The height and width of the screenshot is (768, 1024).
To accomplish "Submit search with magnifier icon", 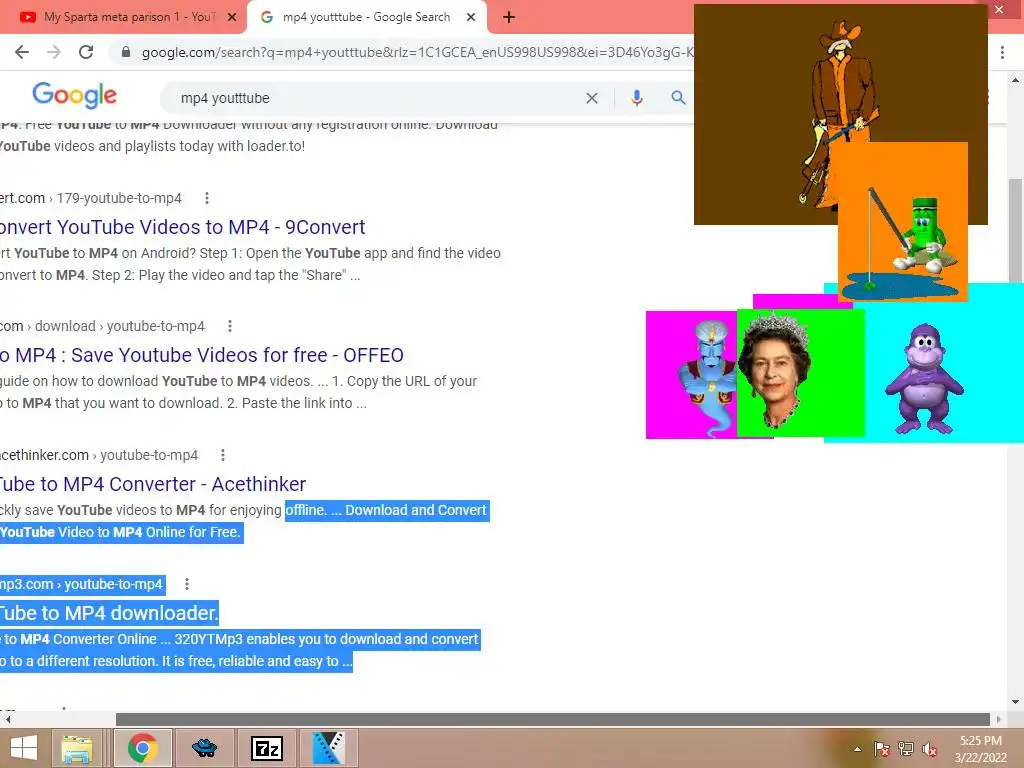I will coord(679,98).
